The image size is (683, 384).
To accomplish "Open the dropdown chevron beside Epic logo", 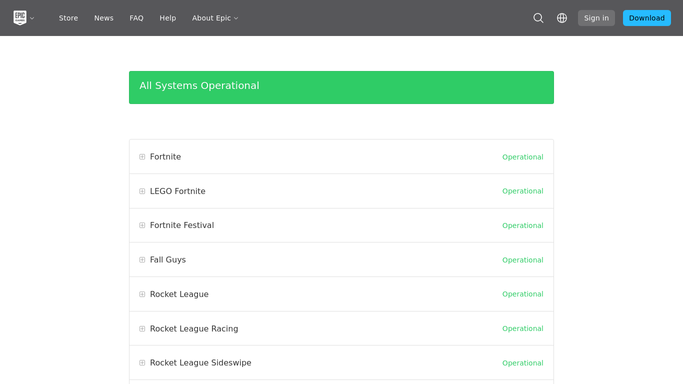I will (x=32, y=18).
